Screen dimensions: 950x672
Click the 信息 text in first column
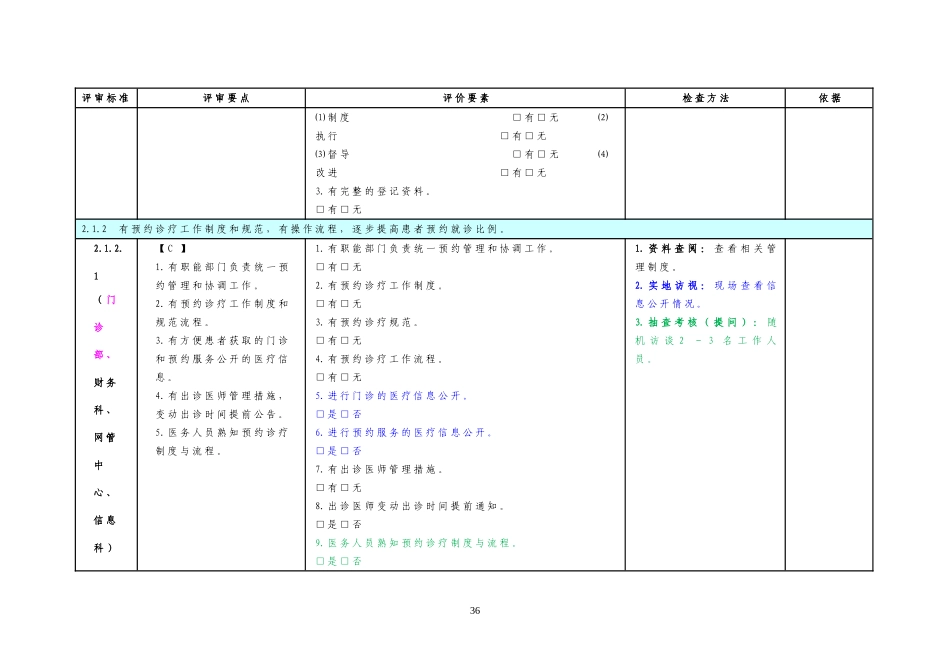point(104,520)
